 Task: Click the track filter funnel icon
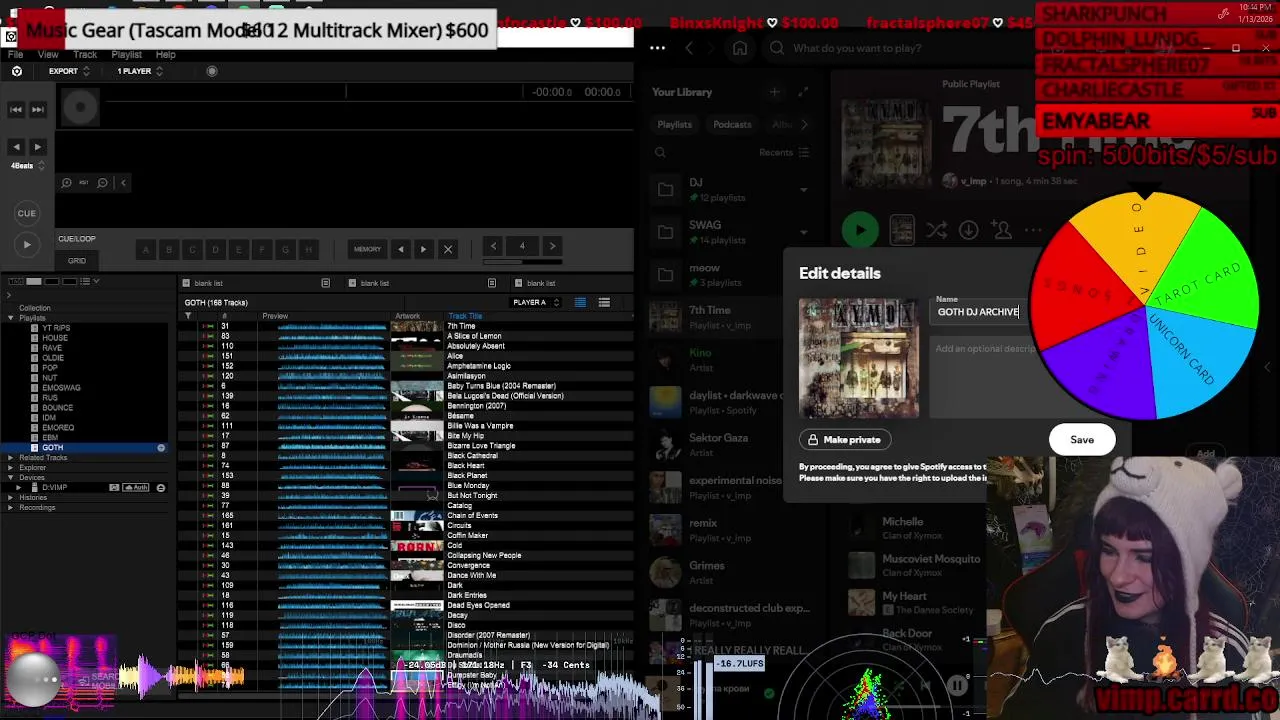point(187,316)
